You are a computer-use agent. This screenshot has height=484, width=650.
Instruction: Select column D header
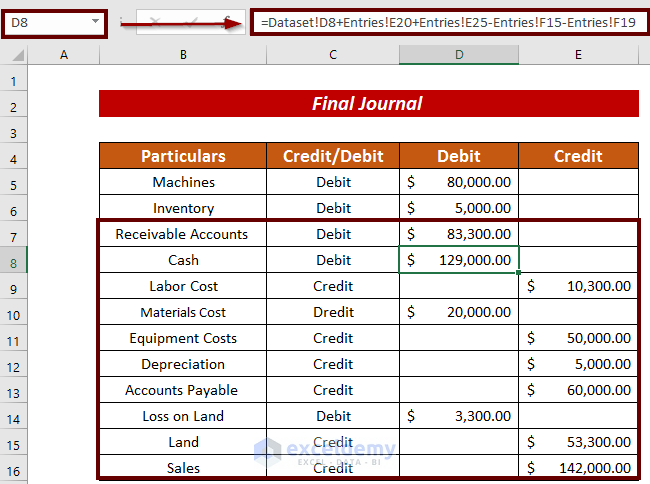(x=459, y=55)
